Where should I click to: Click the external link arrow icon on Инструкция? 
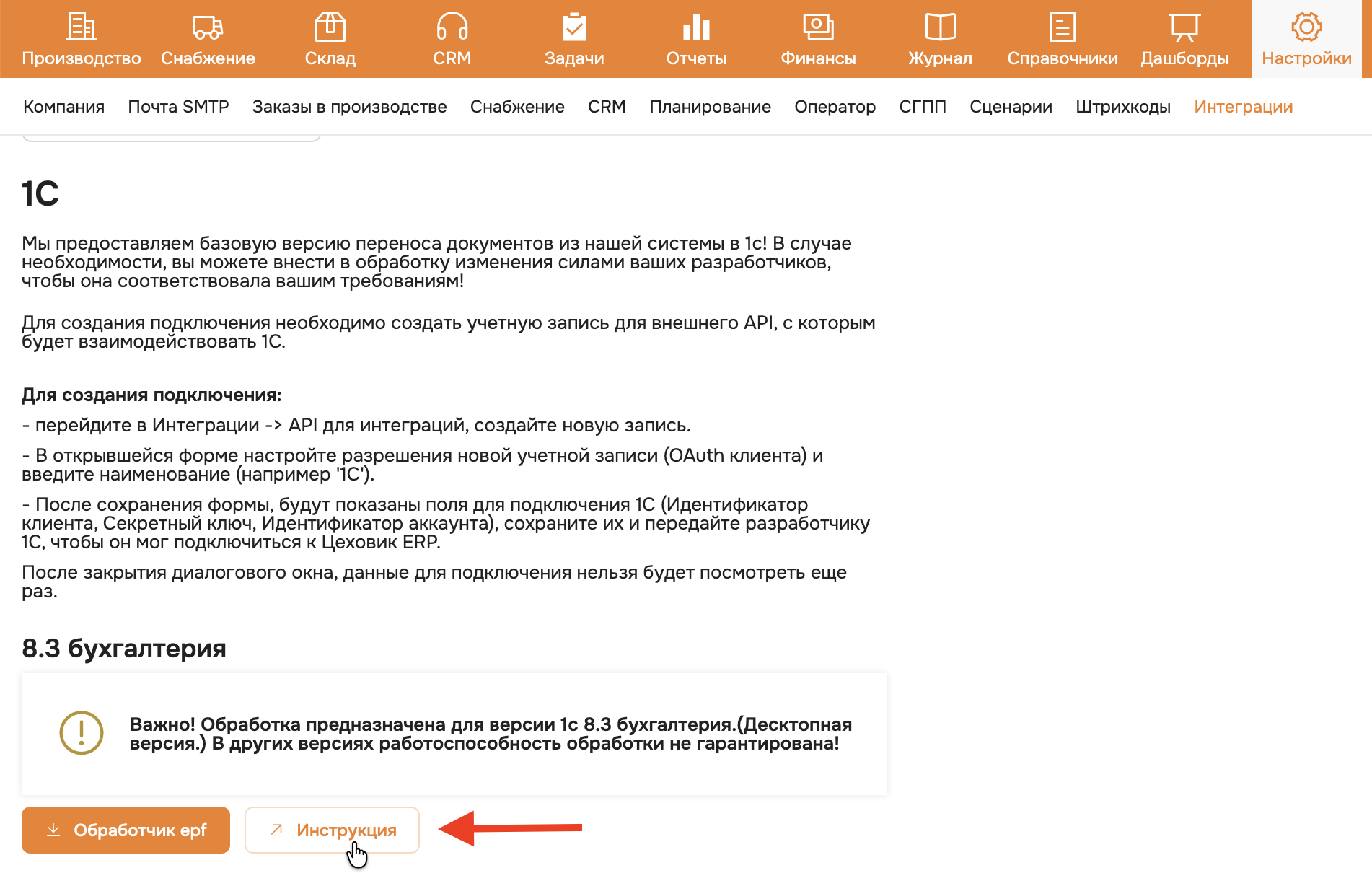[276, 830]
